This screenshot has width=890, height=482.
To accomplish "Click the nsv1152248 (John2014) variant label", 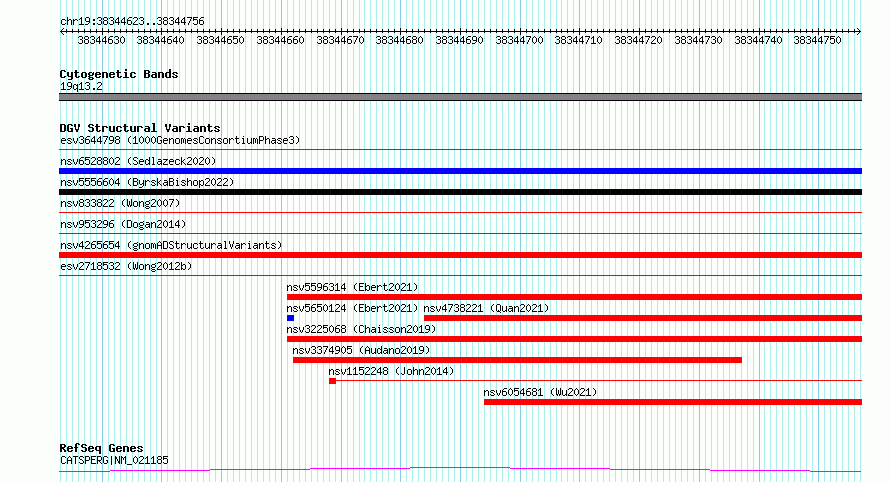I will click(x=391, y=371).
